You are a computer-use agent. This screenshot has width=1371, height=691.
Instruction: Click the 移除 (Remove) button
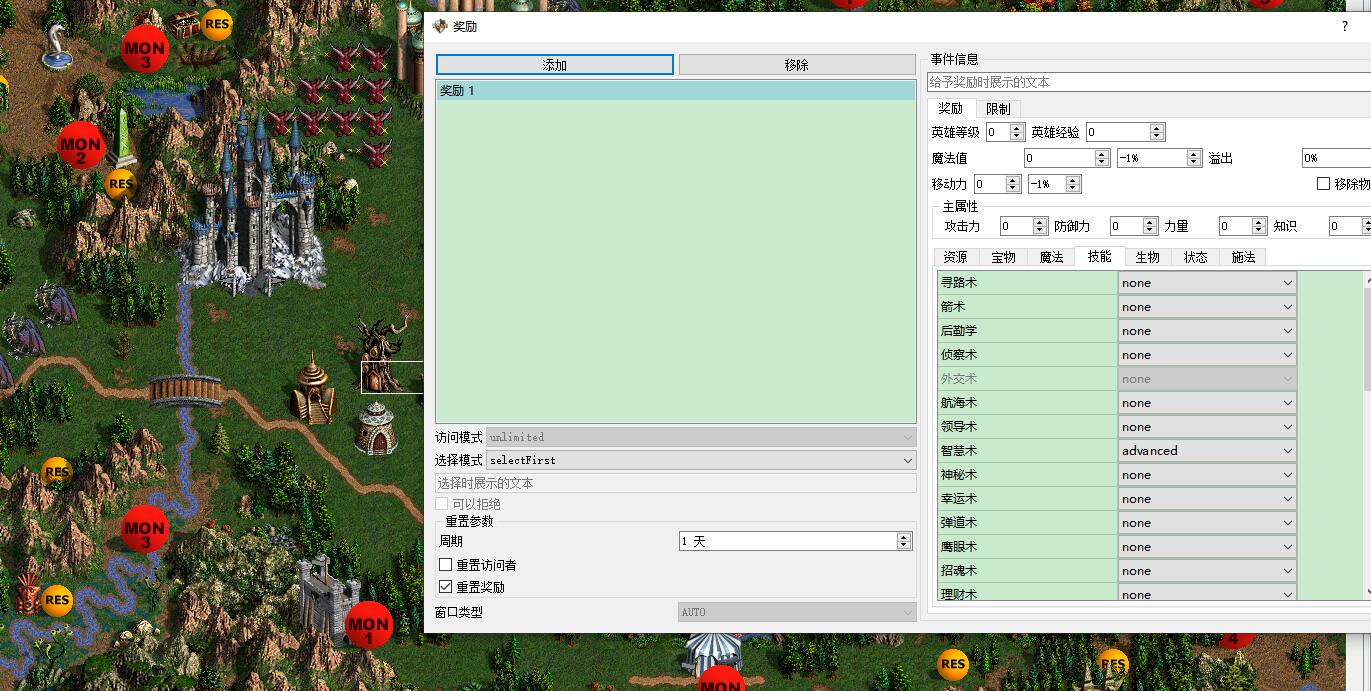797,65
